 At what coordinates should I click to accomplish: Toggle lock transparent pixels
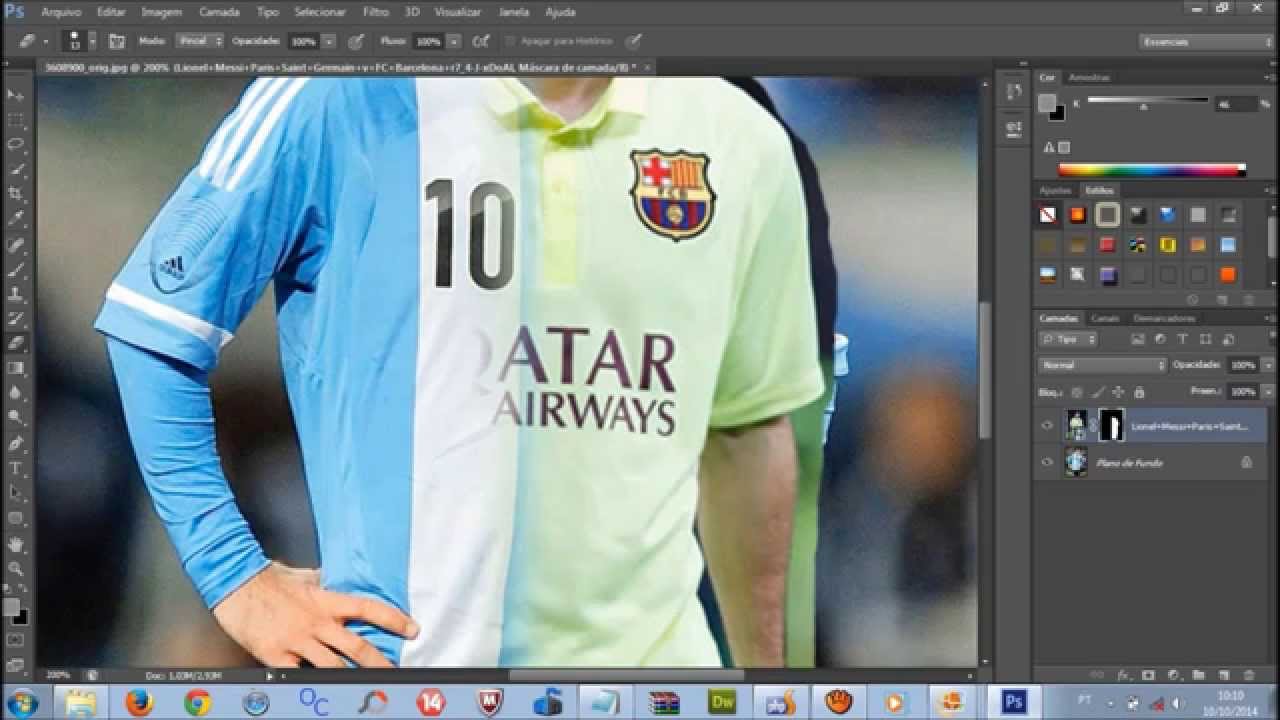click(1076, 392)
